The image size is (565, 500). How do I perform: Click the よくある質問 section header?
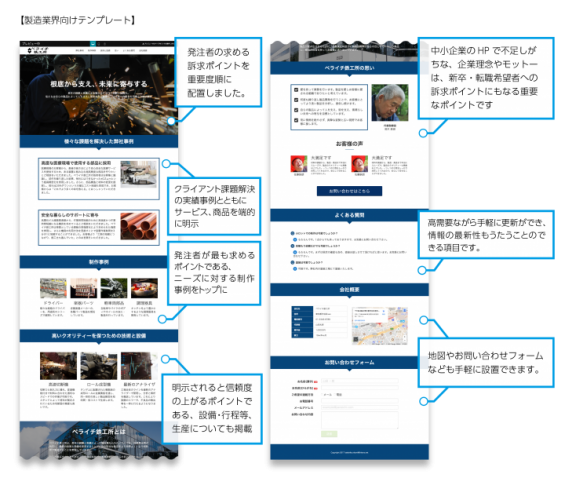click(349, 215)
